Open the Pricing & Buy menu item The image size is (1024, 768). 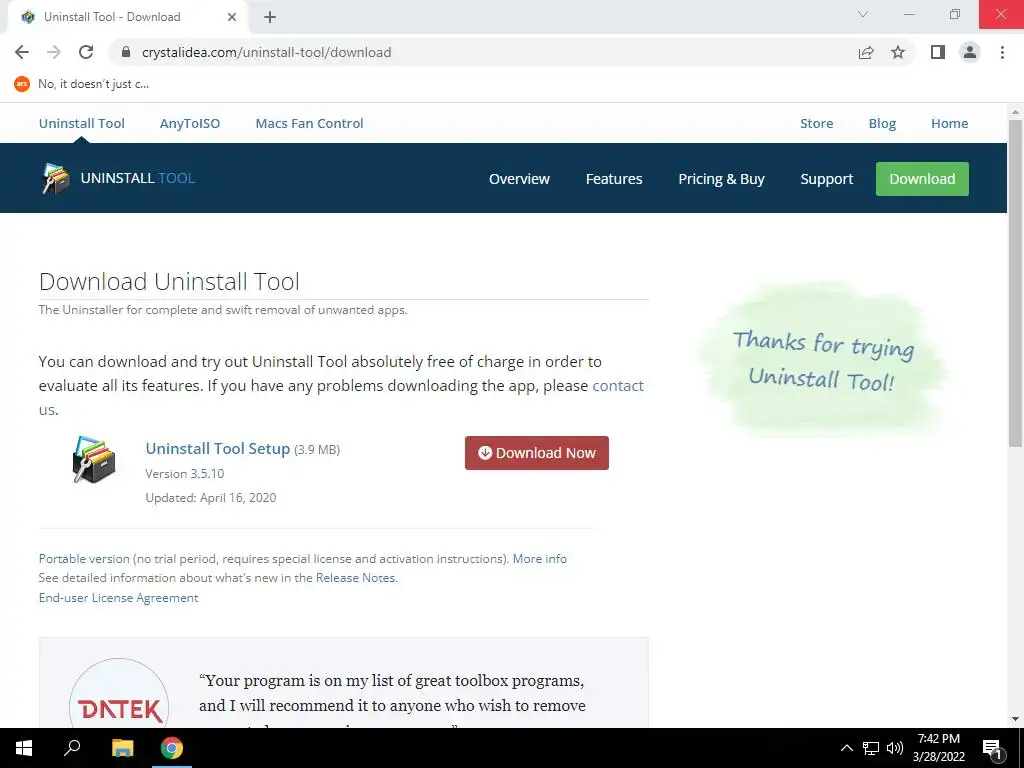point(721,179)
